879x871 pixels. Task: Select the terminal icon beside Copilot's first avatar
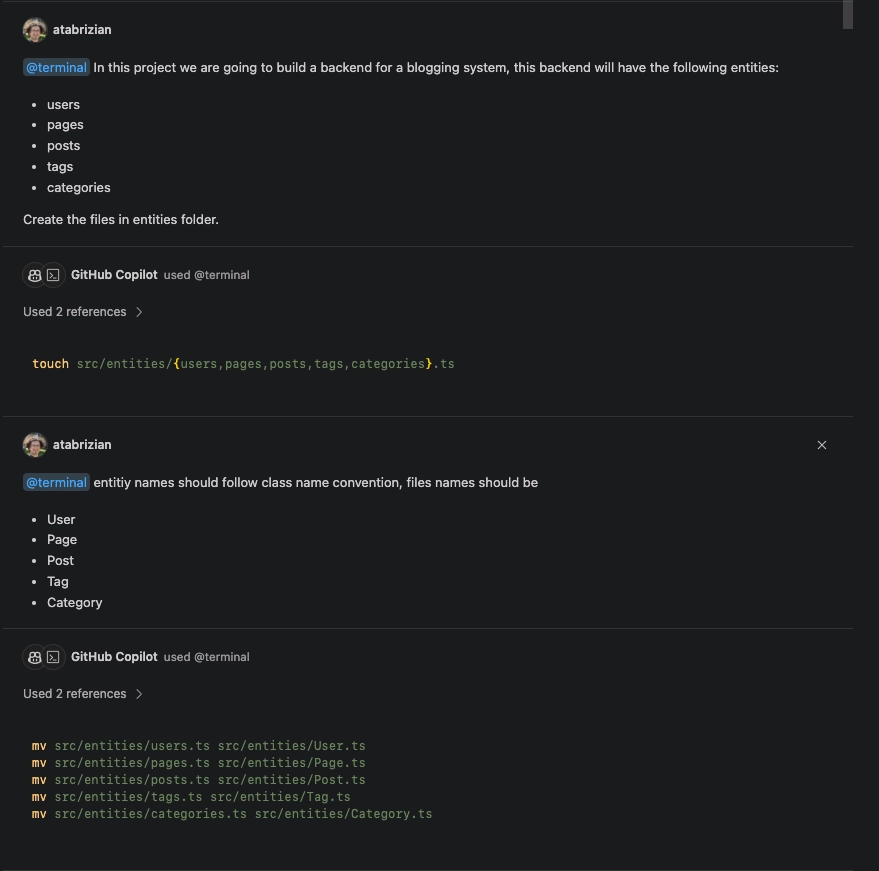53,274
